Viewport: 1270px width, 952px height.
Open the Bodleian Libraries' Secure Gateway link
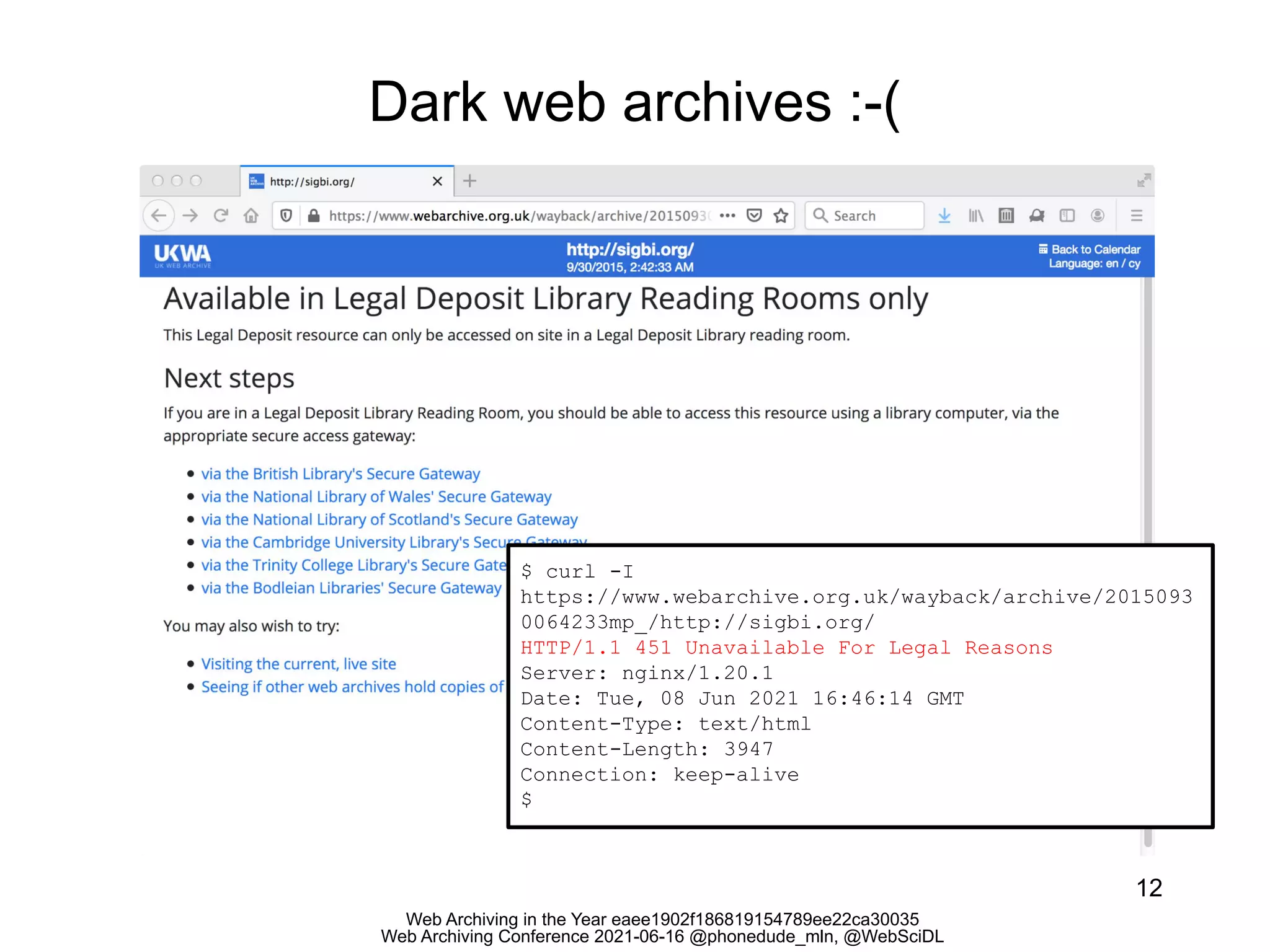pyautogui.click(x=352, y=588)
